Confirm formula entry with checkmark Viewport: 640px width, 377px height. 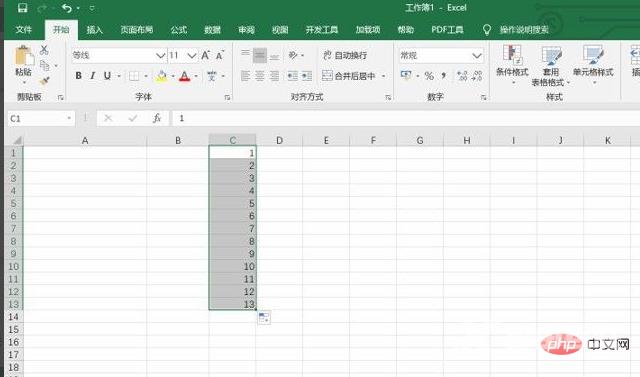(x=133, y=118)
